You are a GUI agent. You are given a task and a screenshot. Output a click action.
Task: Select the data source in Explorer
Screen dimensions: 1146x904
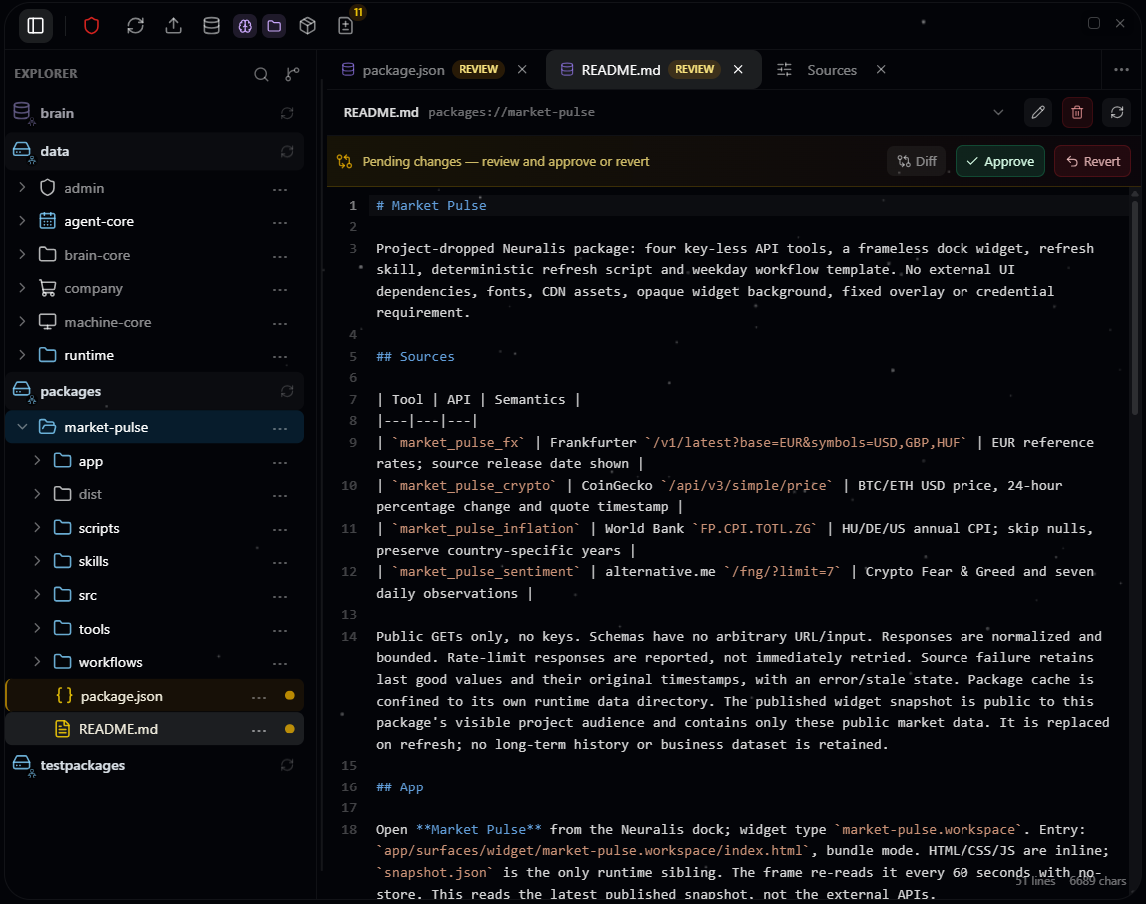click(x=154, y=151)
